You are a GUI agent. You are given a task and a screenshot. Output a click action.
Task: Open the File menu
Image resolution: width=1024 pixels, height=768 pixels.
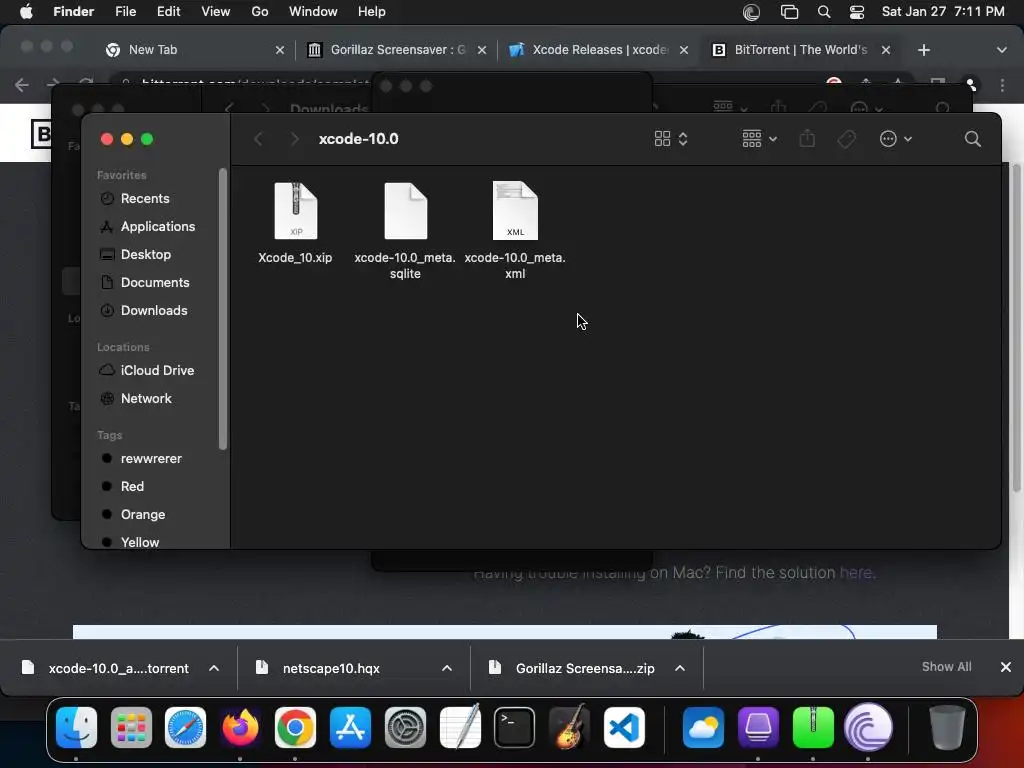pyautogui.click(x=125, y=12)
